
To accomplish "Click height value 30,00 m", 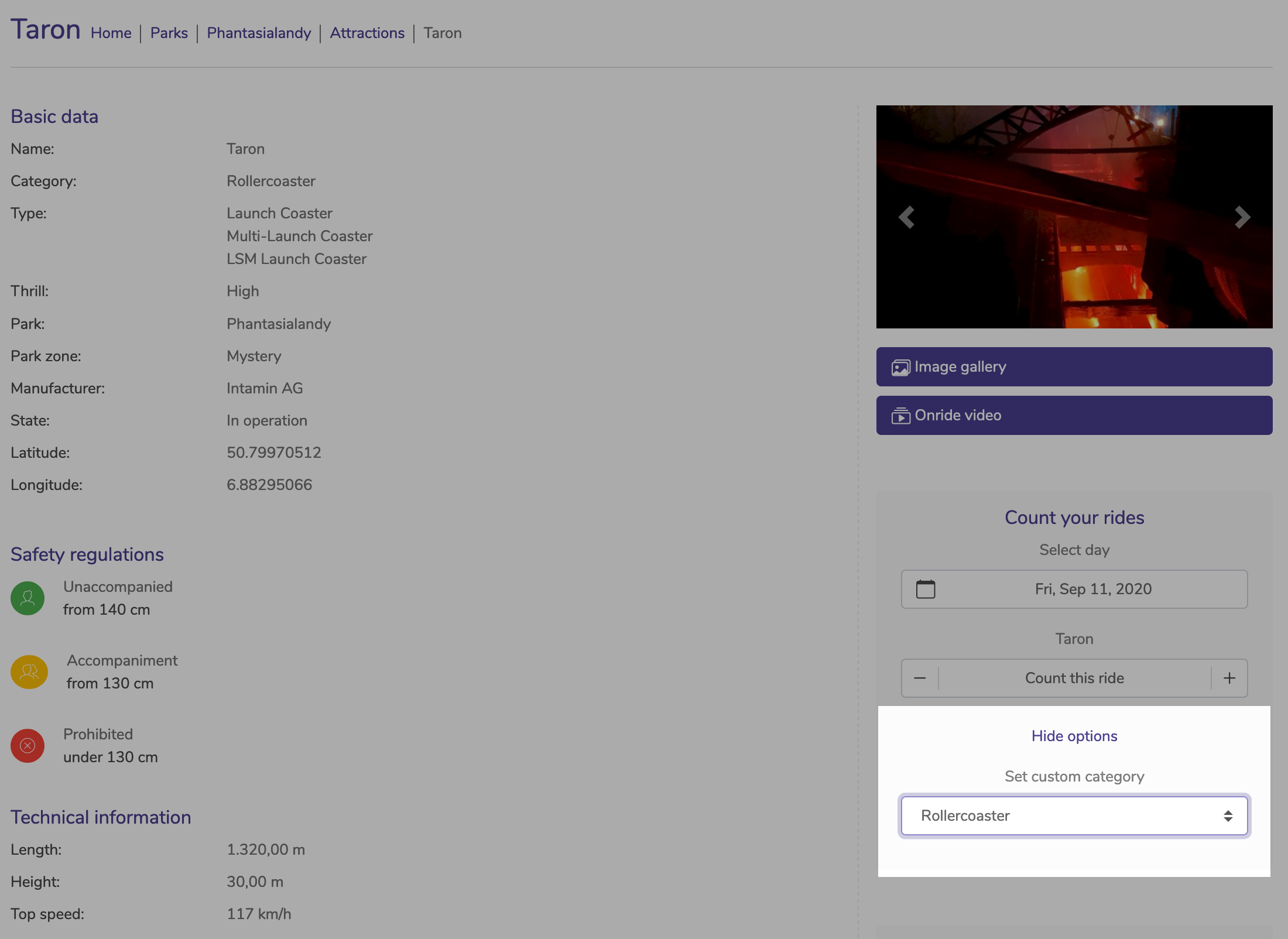I will click(255, 882).
